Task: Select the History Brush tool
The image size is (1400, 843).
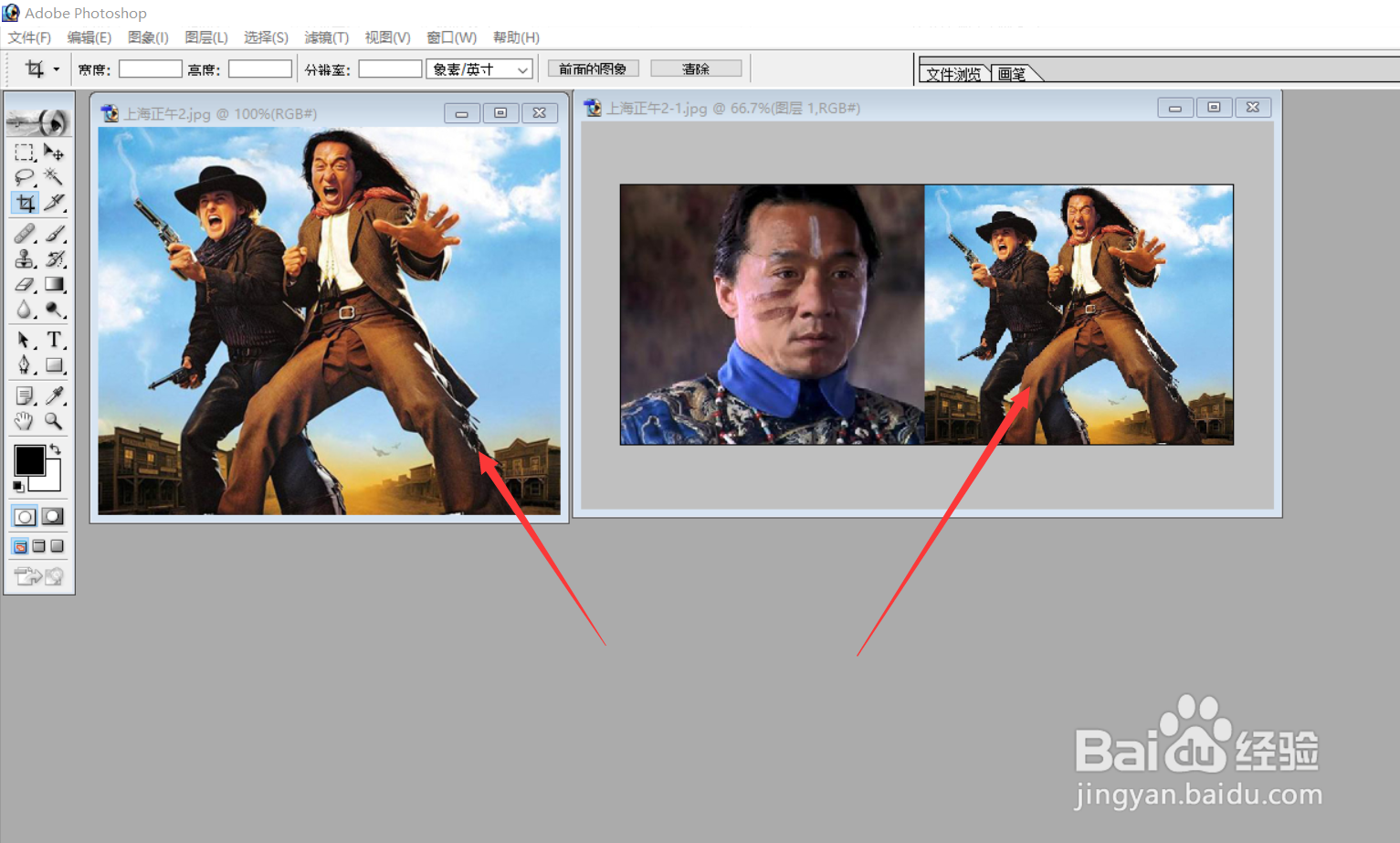Action: click(54, 259)
